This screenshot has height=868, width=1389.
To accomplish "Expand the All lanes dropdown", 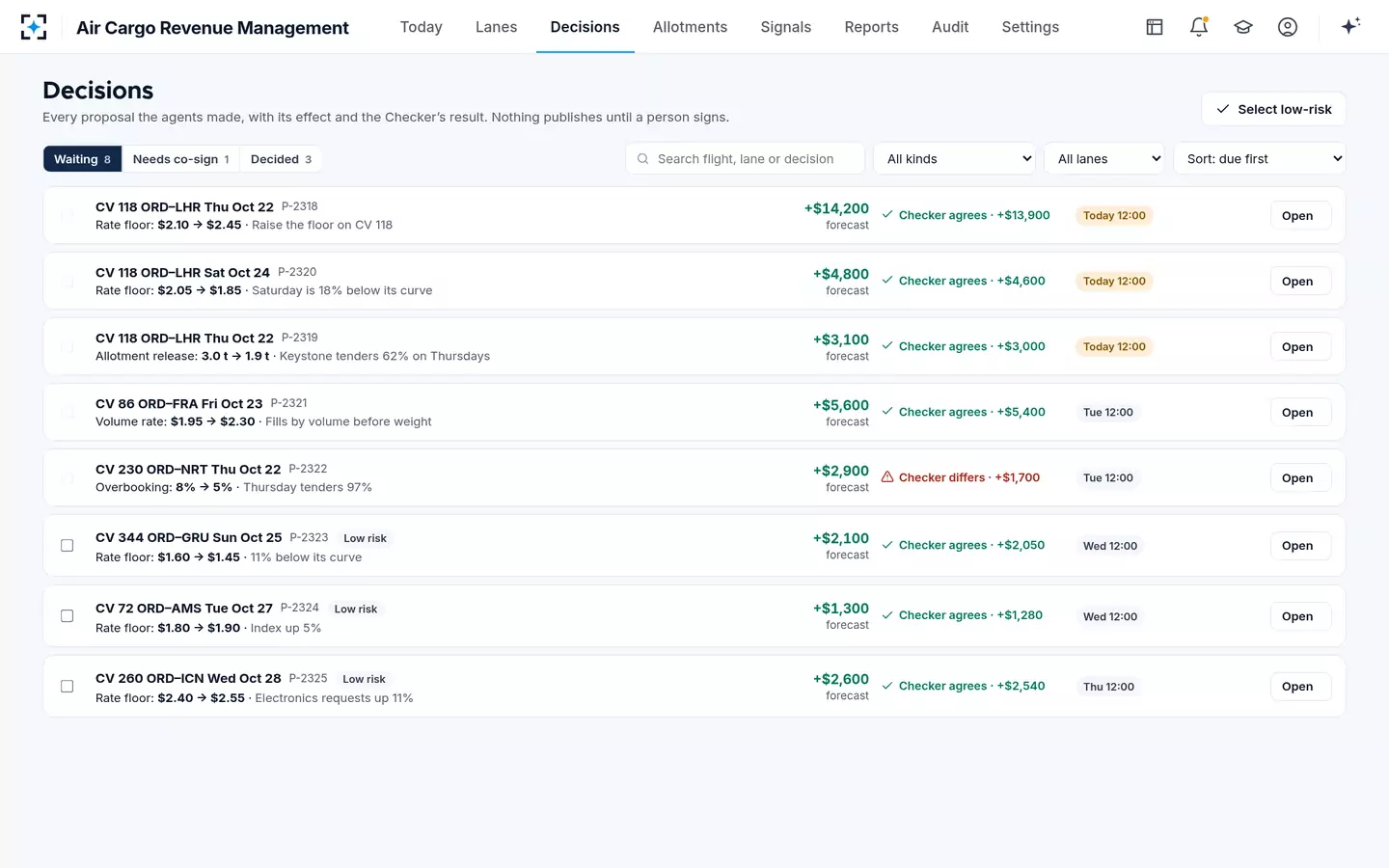I will pos(1104,159).
